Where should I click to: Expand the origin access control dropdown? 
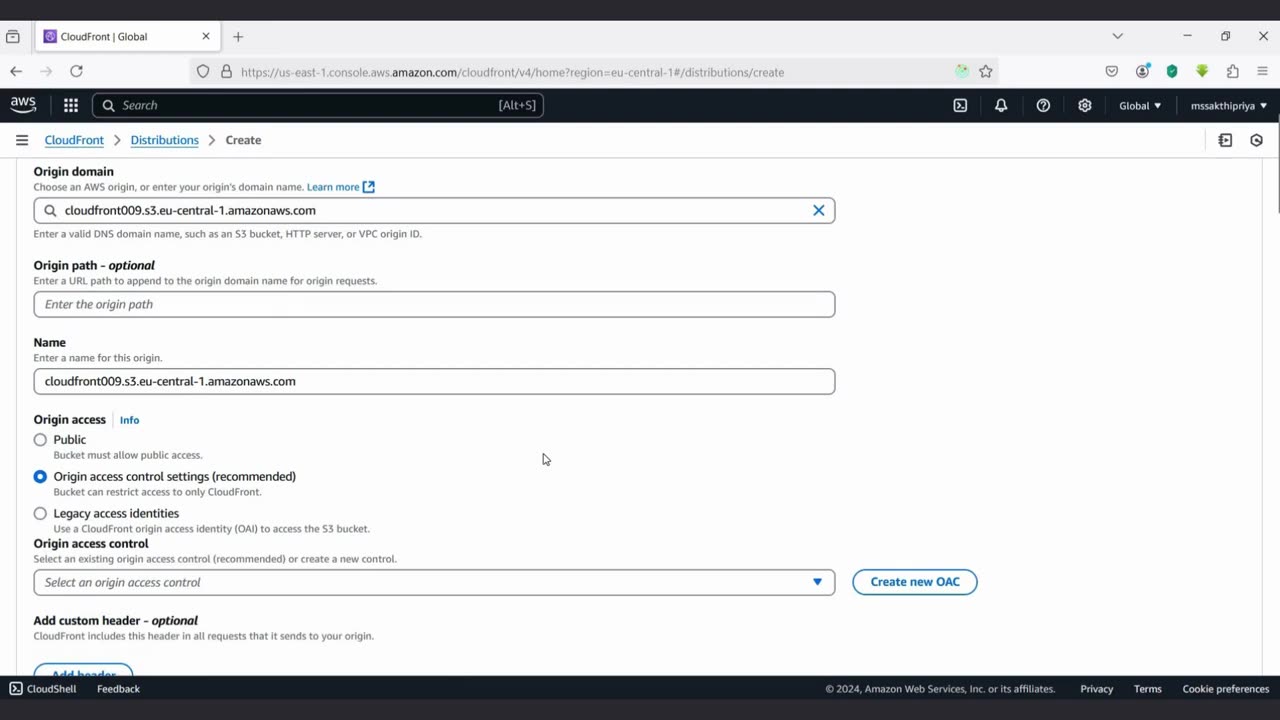pyautogui.click(x=434, y=582)
